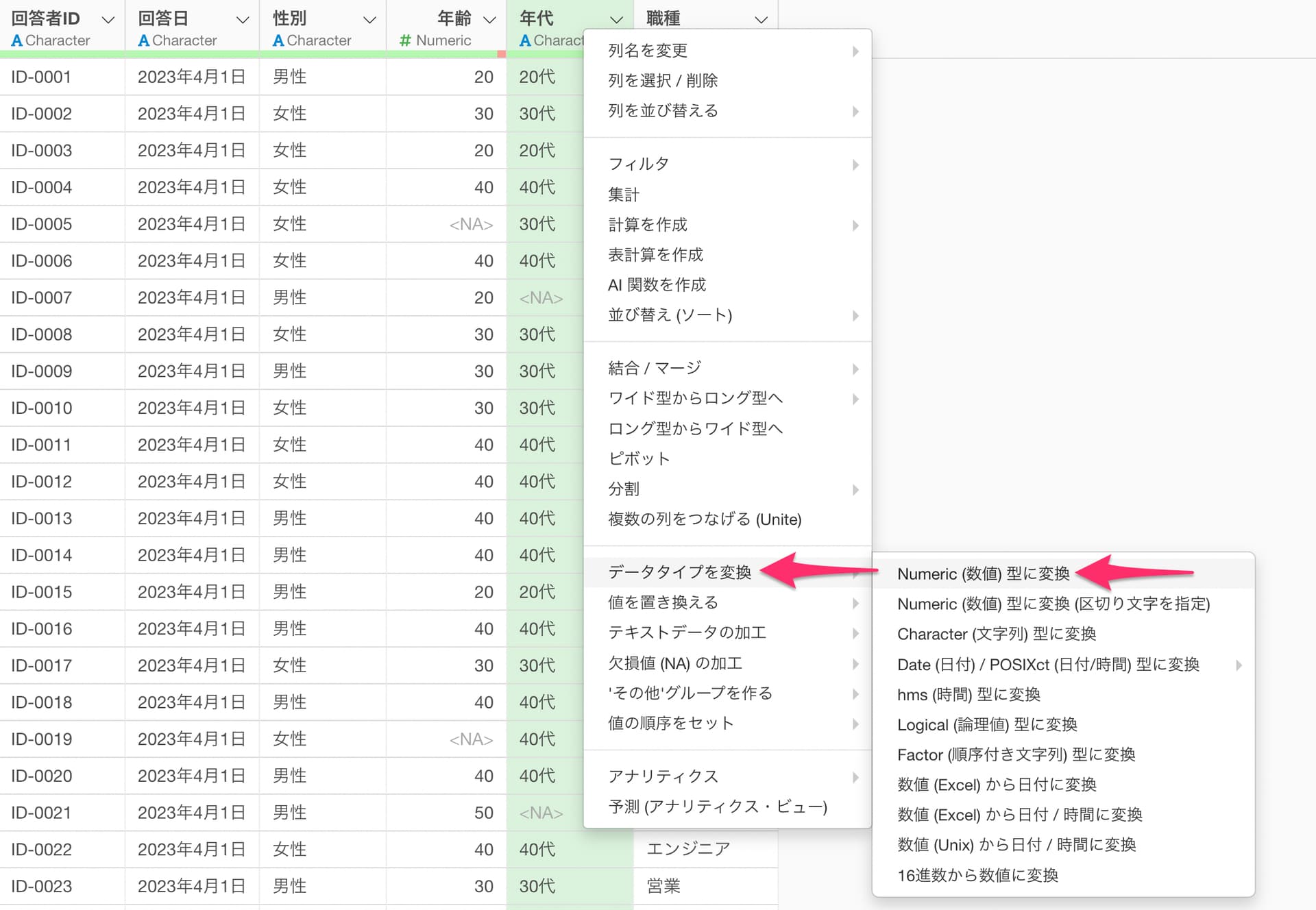
Task: Choose Character (文字列) 型に変換
Action: point(996,634)
